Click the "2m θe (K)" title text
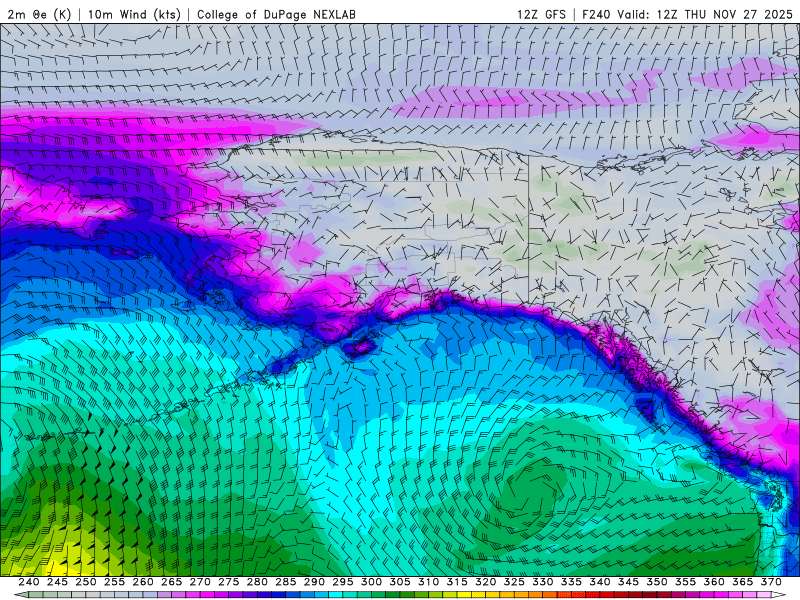Viewport: 800px width, 600px height. [39, 14]
